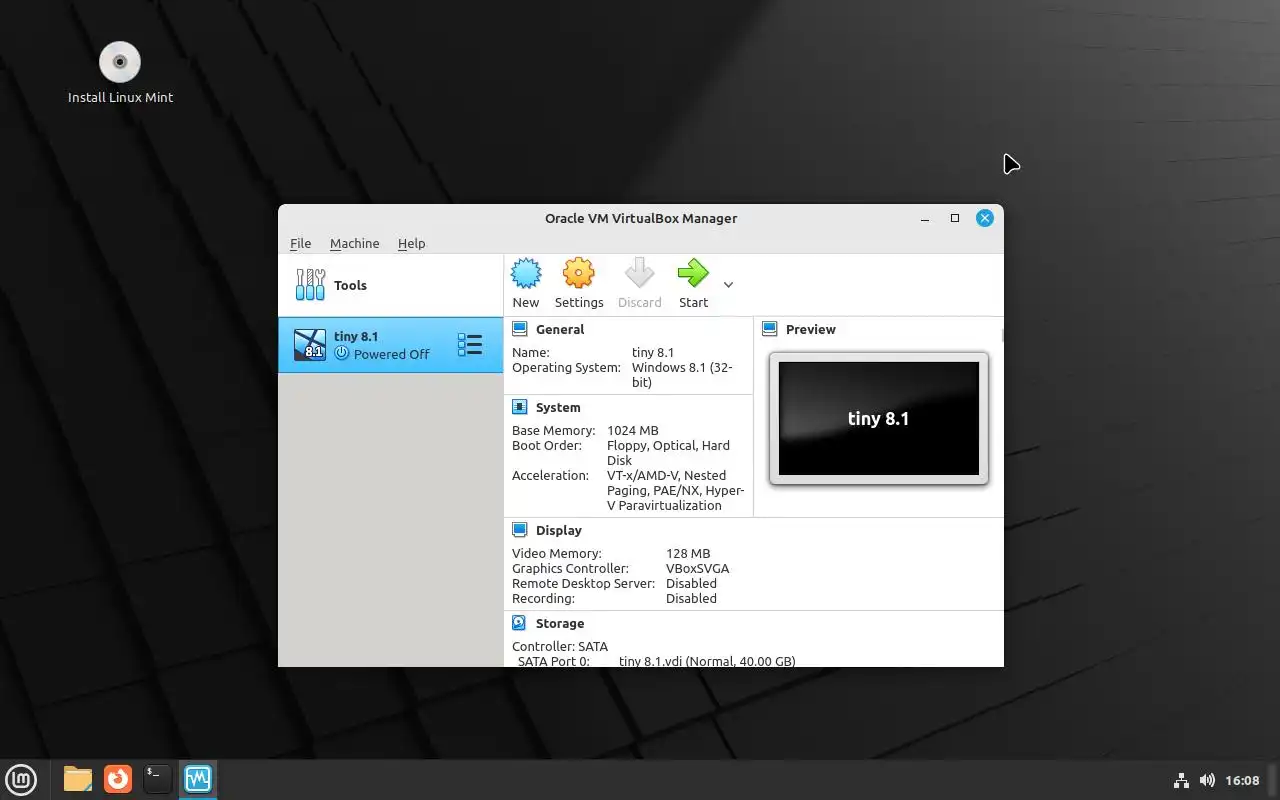1280x800 pixels.
Task: Click the tiny 8.1 preview thumbnail
Action: pyautogui.click(x=879, y=418)
